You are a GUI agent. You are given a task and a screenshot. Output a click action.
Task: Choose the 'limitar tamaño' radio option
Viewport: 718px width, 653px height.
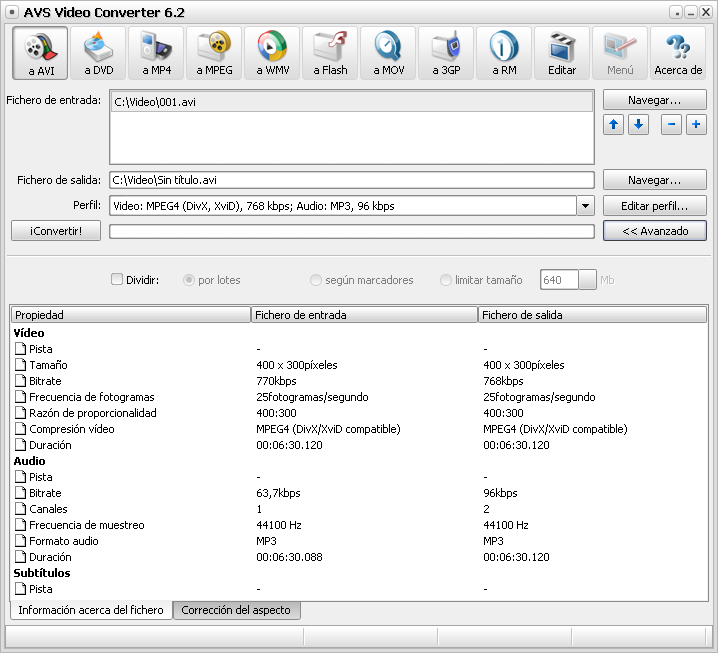click(x=446, y=280)
